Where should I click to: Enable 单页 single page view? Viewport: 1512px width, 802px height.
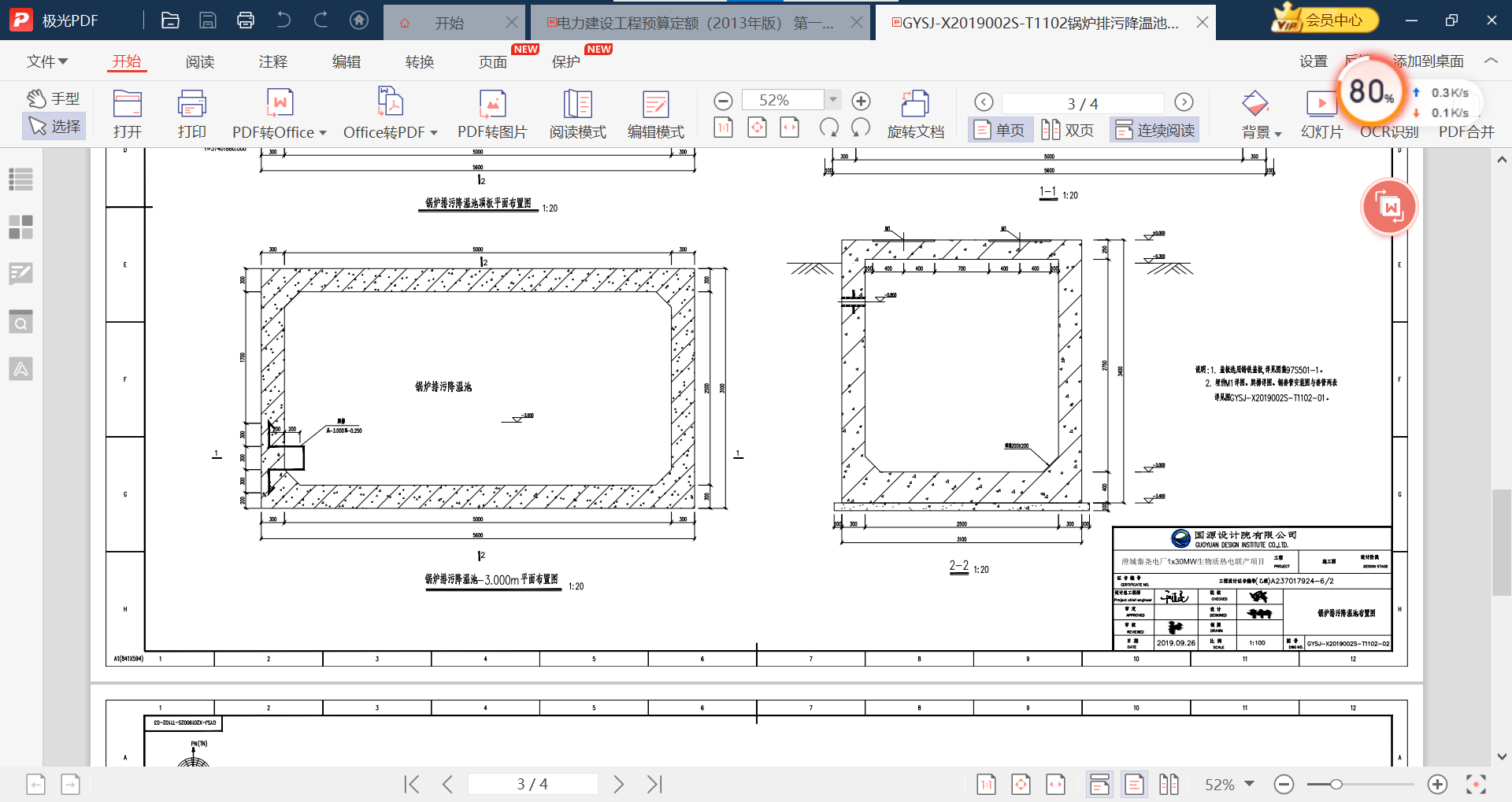[x=999, y=130]
